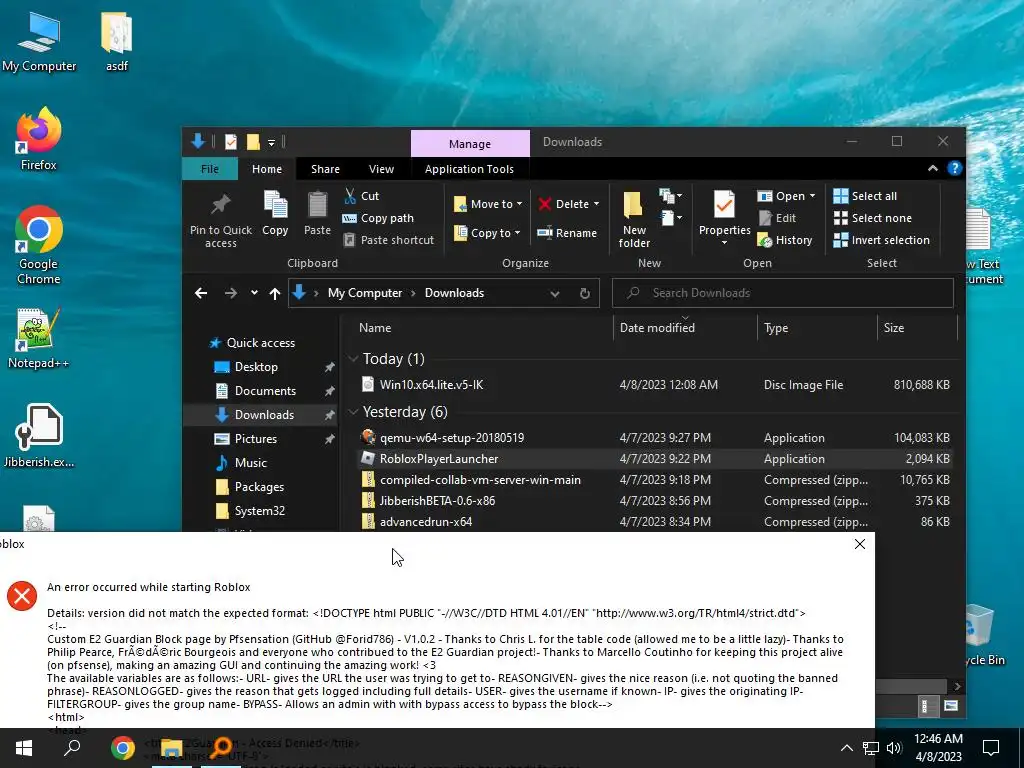Collapse the Yesterday (6) group
The image size is (1024, 768).
353,411
